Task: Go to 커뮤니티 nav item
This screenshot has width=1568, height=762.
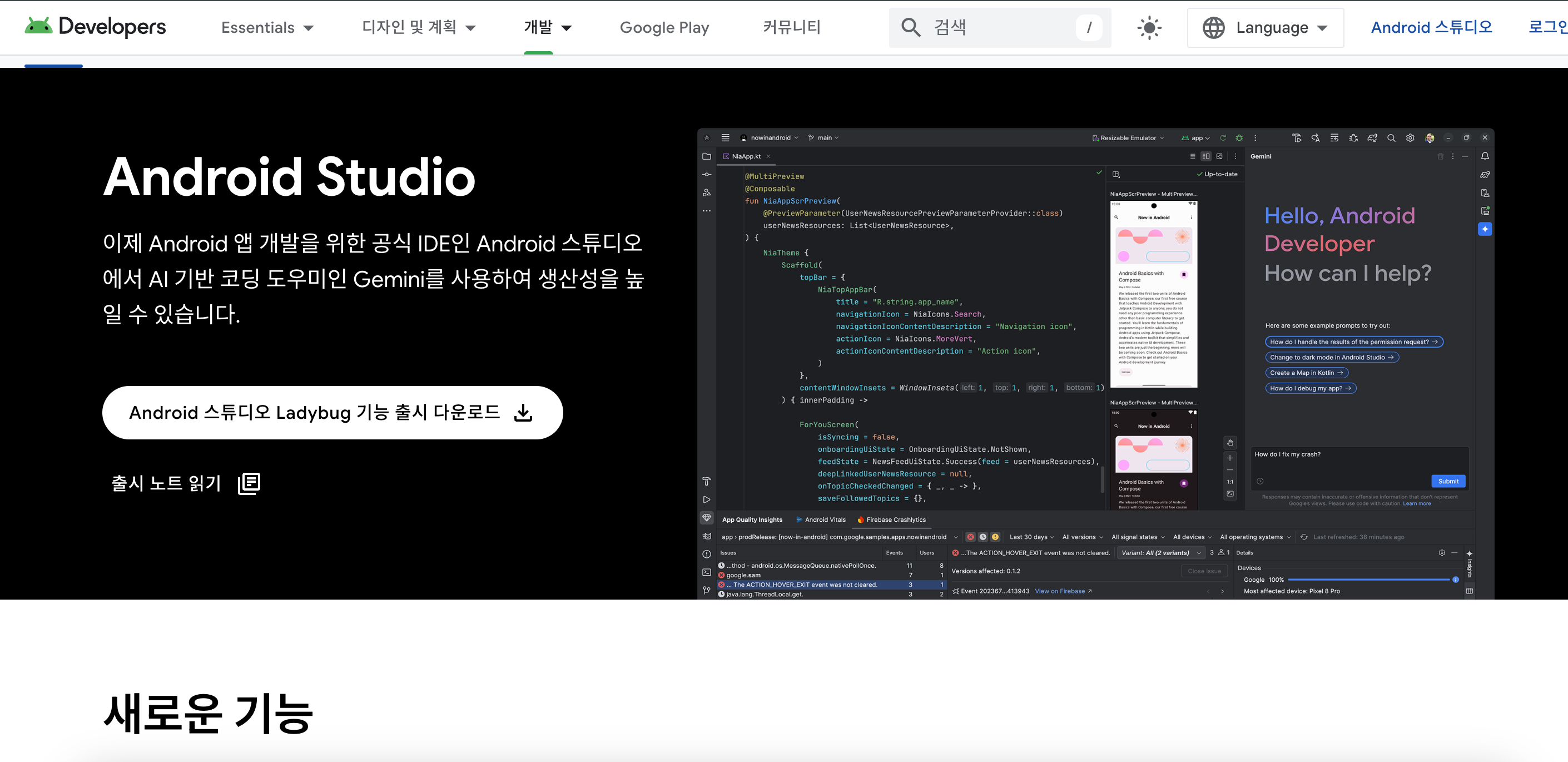Action: [x=791, y=27]
